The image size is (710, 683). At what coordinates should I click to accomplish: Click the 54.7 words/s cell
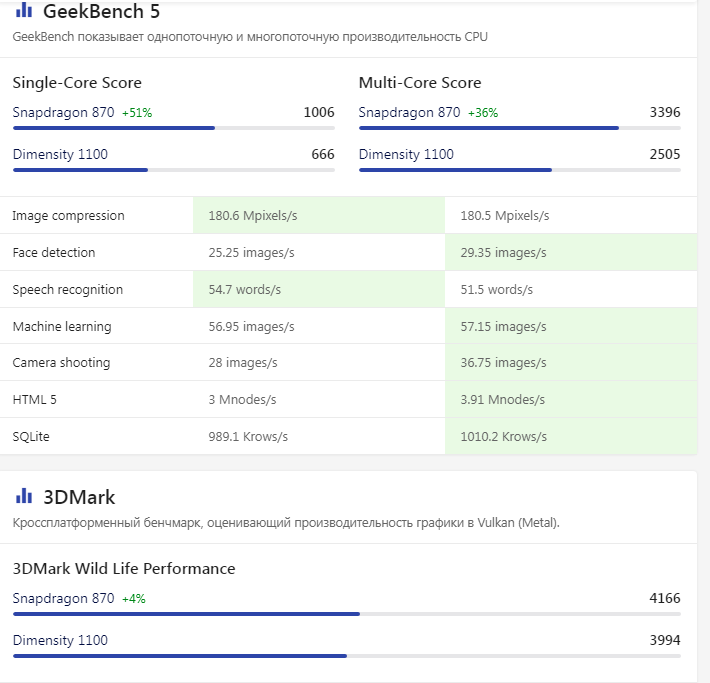click(x=319, y=290)
